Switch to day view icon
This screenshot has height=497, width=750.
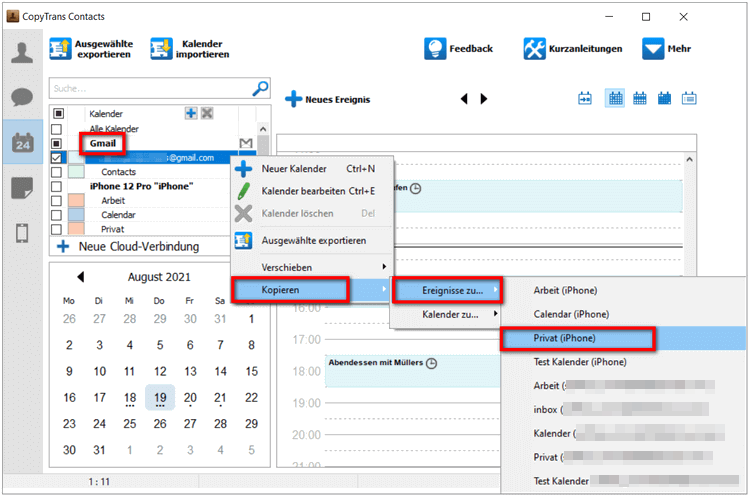(615, 99)
